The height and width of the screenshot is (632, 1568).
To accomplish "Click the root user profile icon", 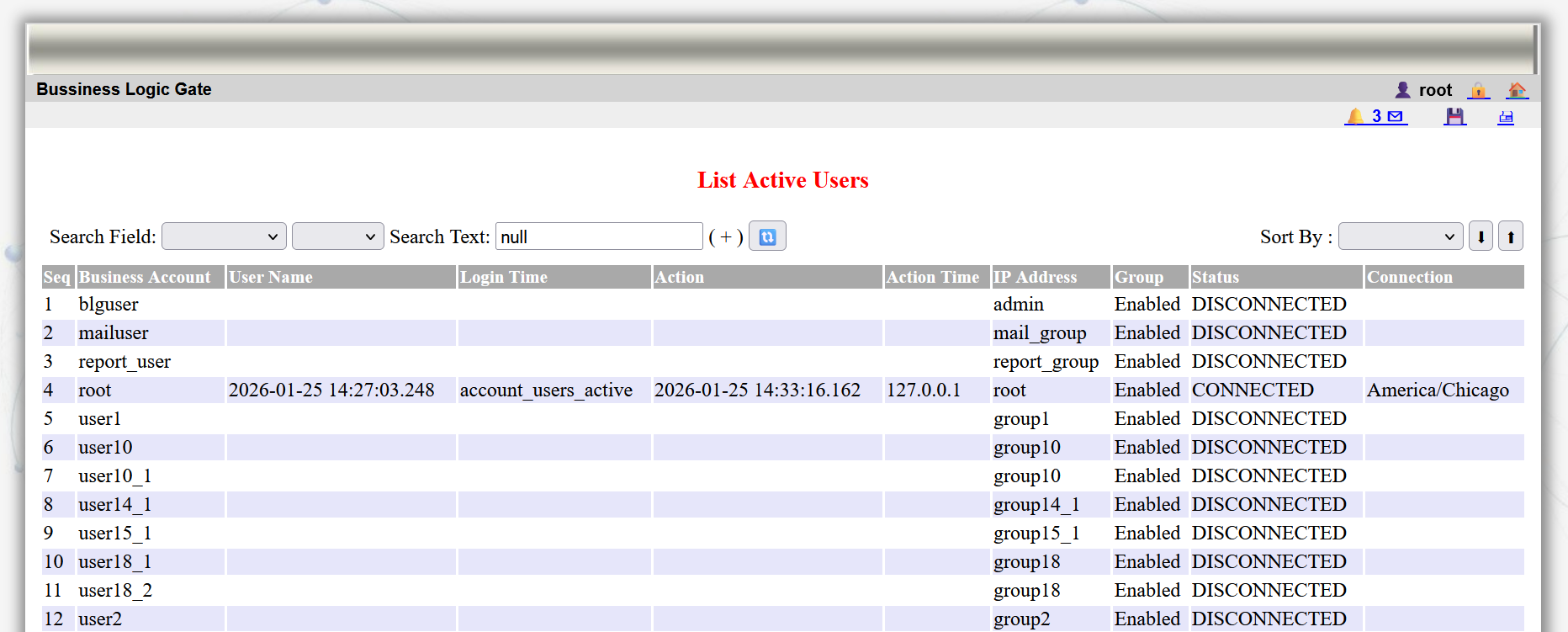I will [1402, 90].
